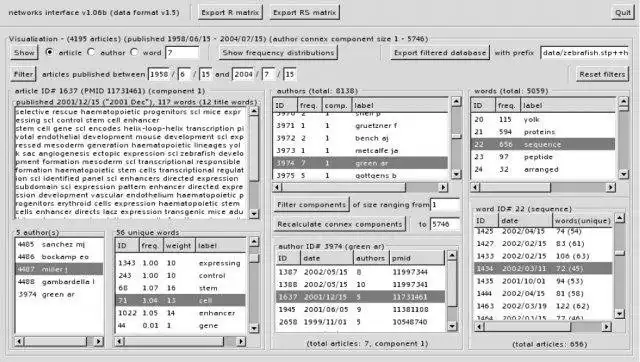
Task: Export the filtered database
Action: 440,53
